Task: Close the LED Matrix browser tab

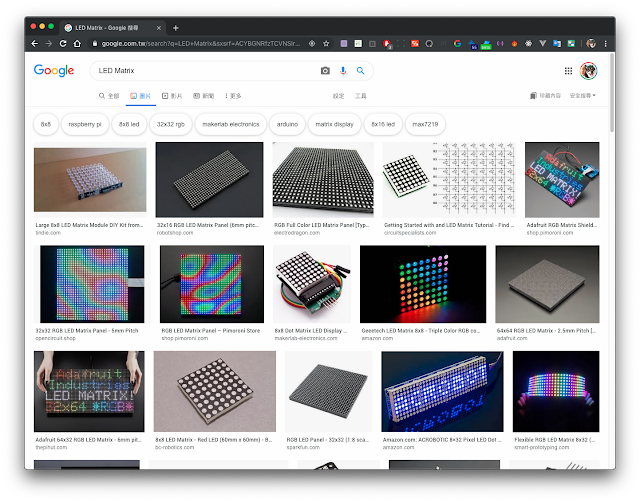Action: click(x=159, y=28)
